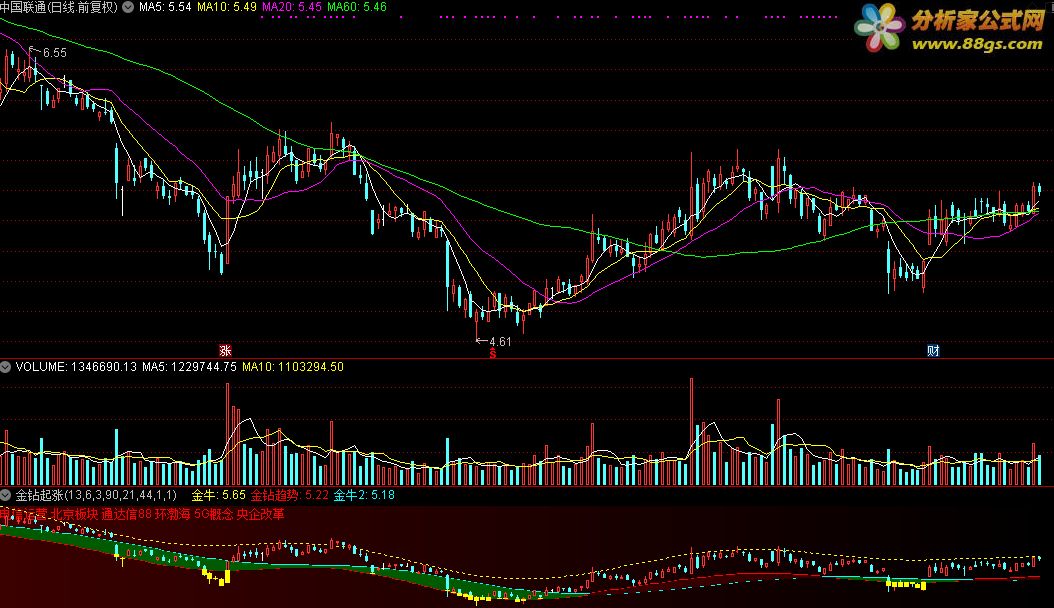Click the volume MA10: 1103294.50 label
This screenshot has height=608, width=1054.
pyautogui.click(x=292, y=367)
